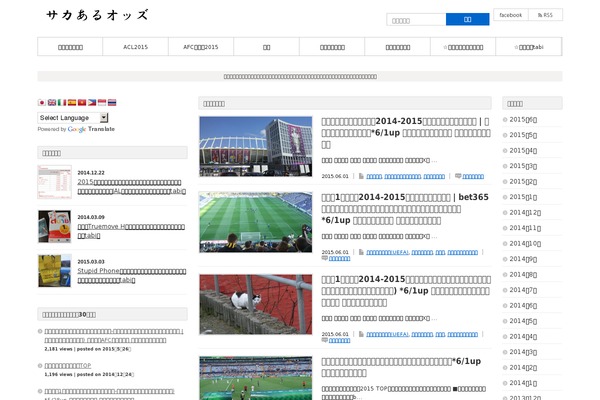
Task: Open the popular post with 2,181 views
Action: [x=114, y=336]
